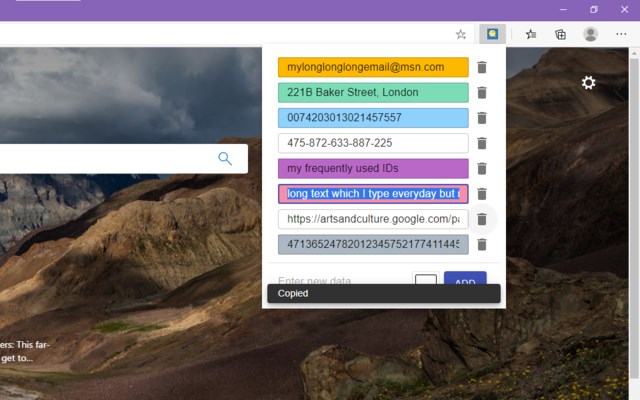Copy the 221B Baker Street, London field
Image resolution: width=640 pixels, height=400 pixels.
coord(373,93)
